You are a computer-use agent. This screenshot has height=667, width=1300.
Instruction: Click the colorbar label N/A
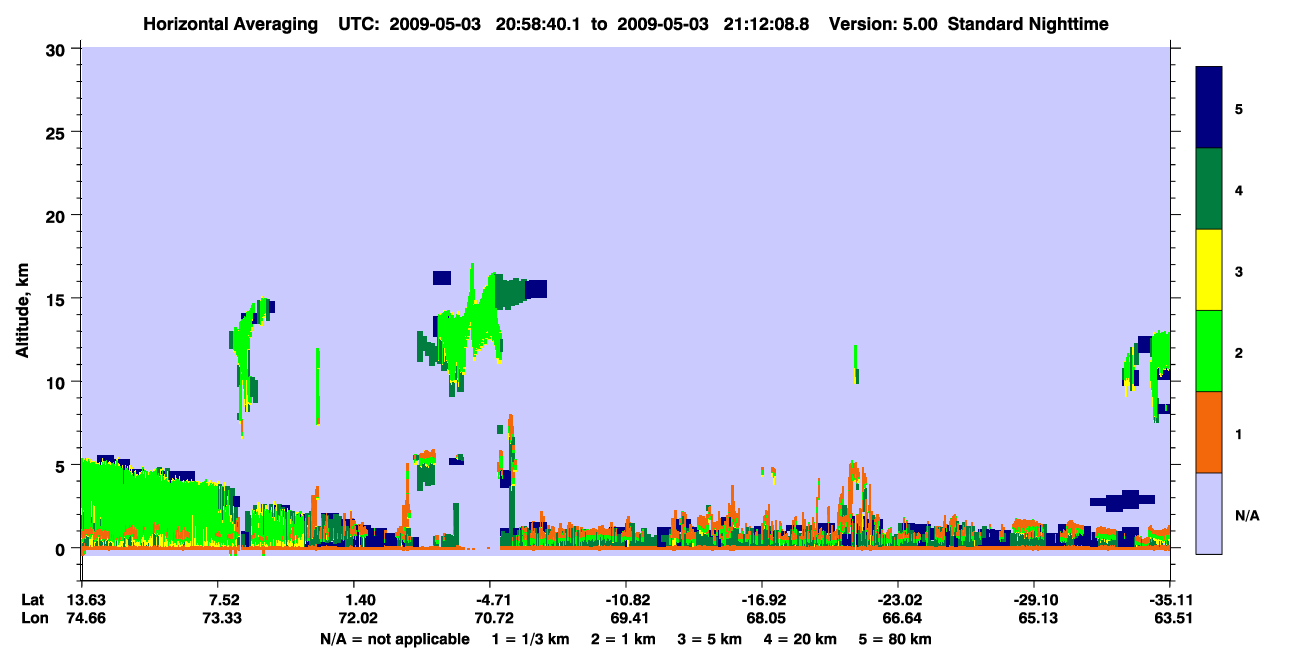(x=1247, y=514)
